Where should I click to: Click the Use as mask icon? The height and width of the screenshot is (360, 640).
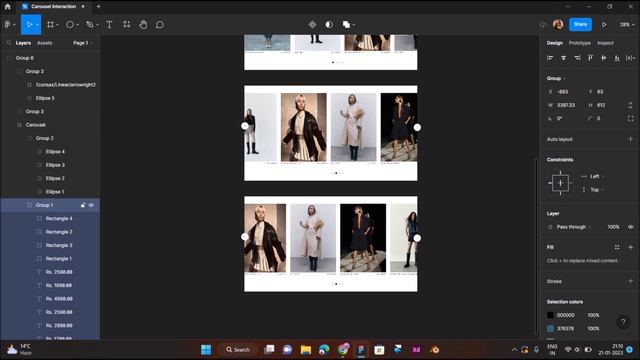coord(329,24)
